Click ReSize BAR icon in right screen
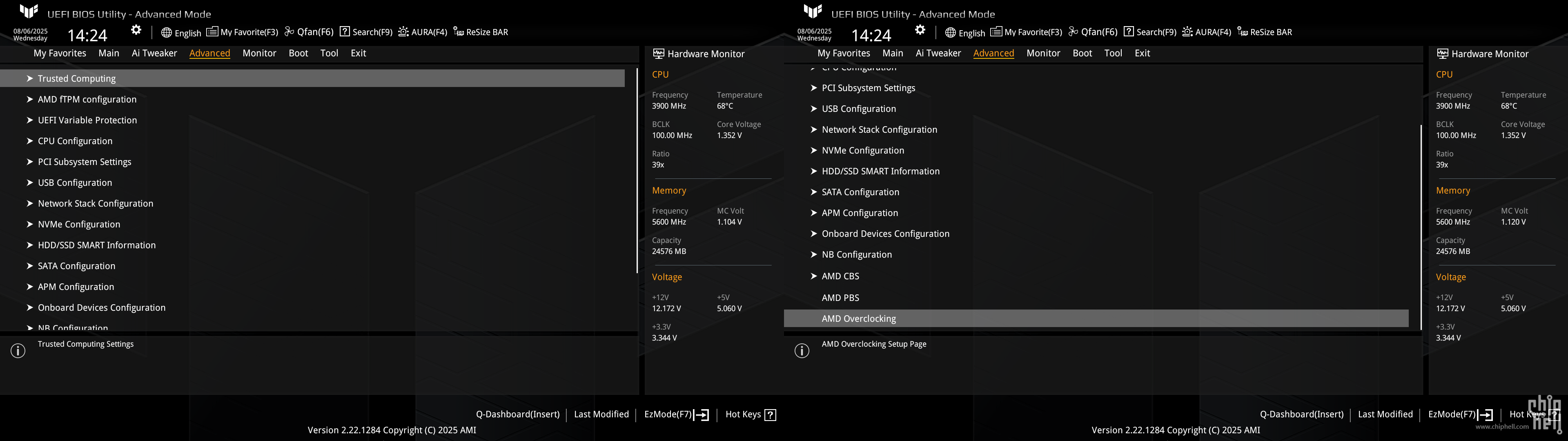The height and width of the screenshot is (441, 1568). 1242,32
